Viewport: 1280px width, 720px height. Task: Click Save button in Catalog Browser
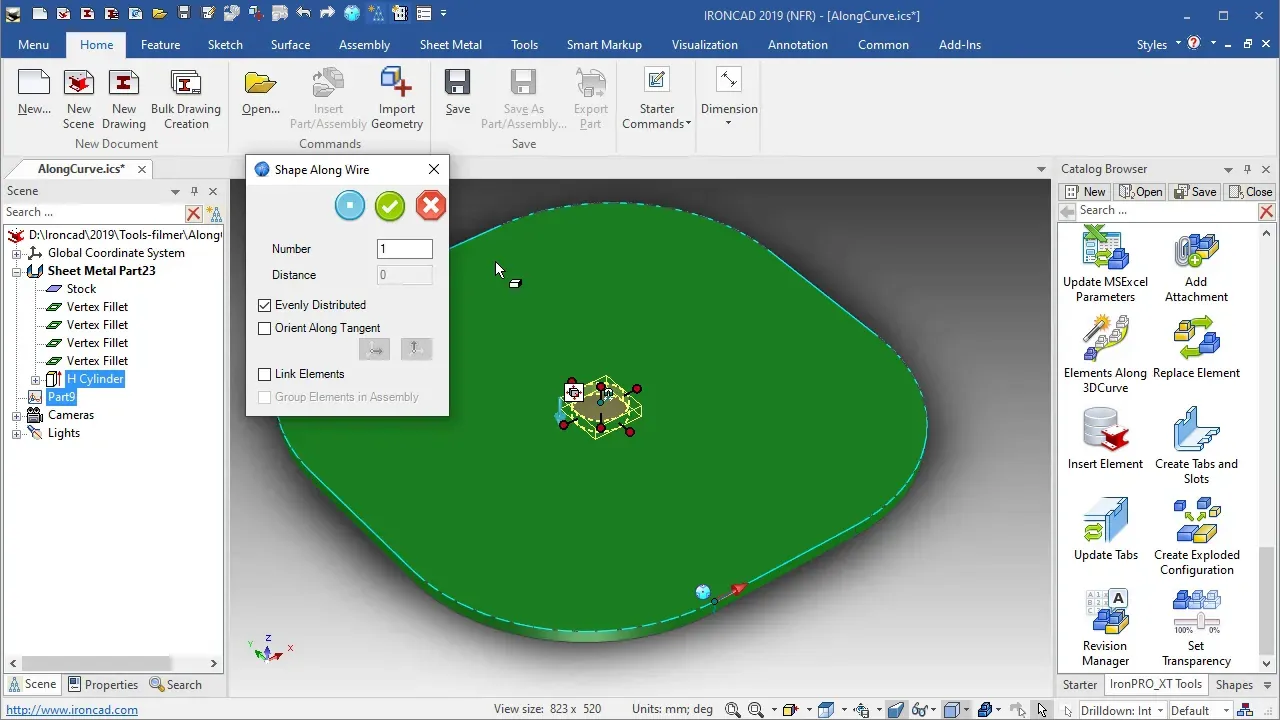[x=1195, y=192]
